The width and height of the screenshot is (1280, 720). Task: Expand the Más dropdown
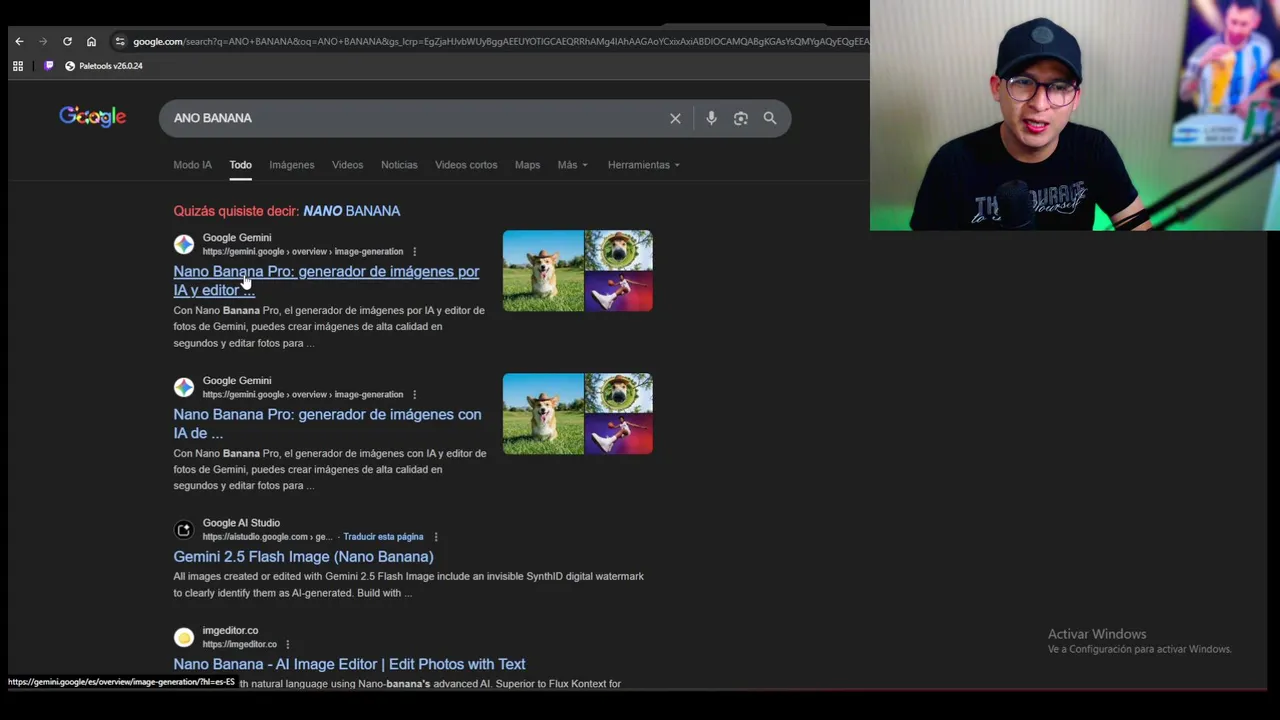[x=572, y=165]
